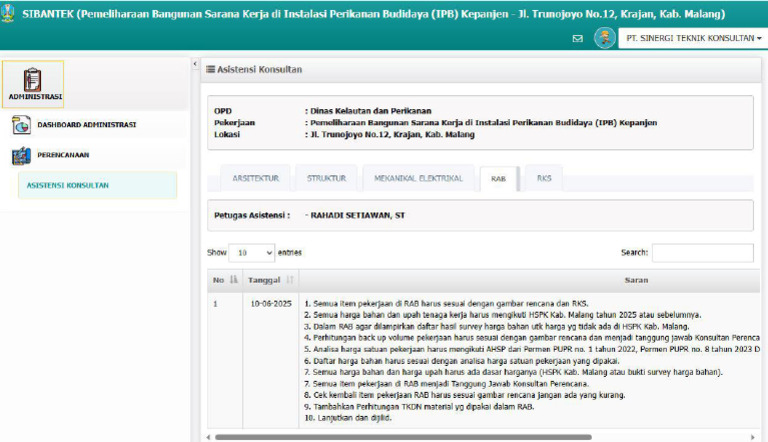Click suggestion 1 Semua item pekerjaan
This screenshot has width=768, height=442.
(446, 304)
